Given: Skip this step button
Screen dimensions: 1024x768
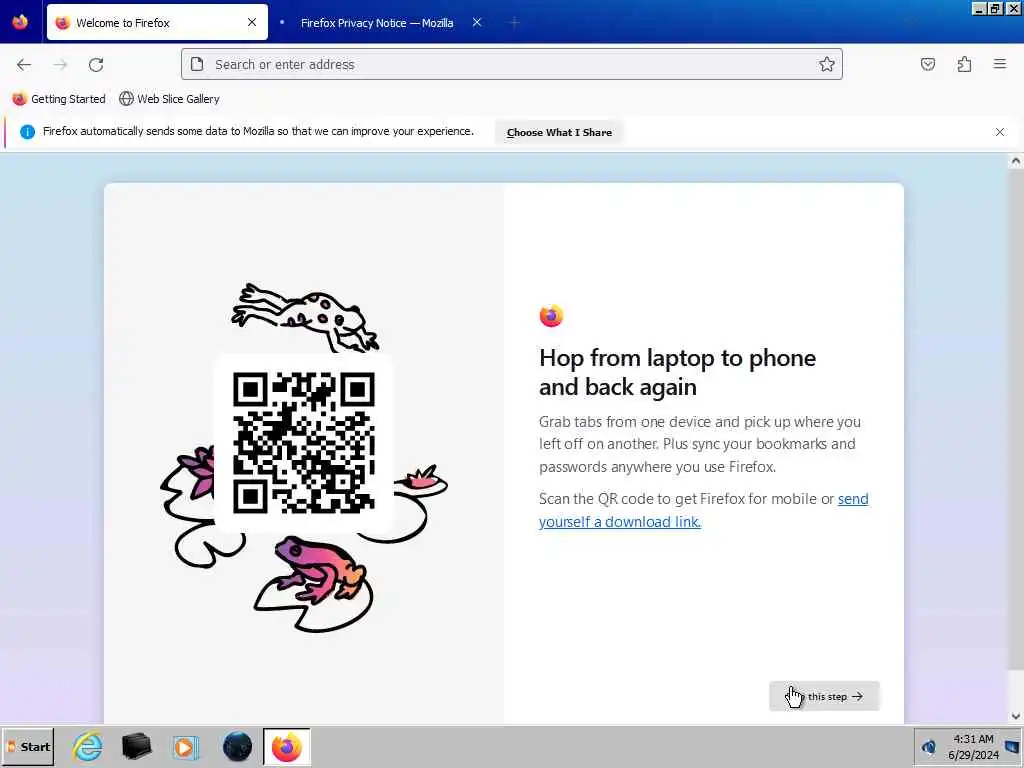Looking at the screenshot, I should pyautogui.click(x=824, y=696).
